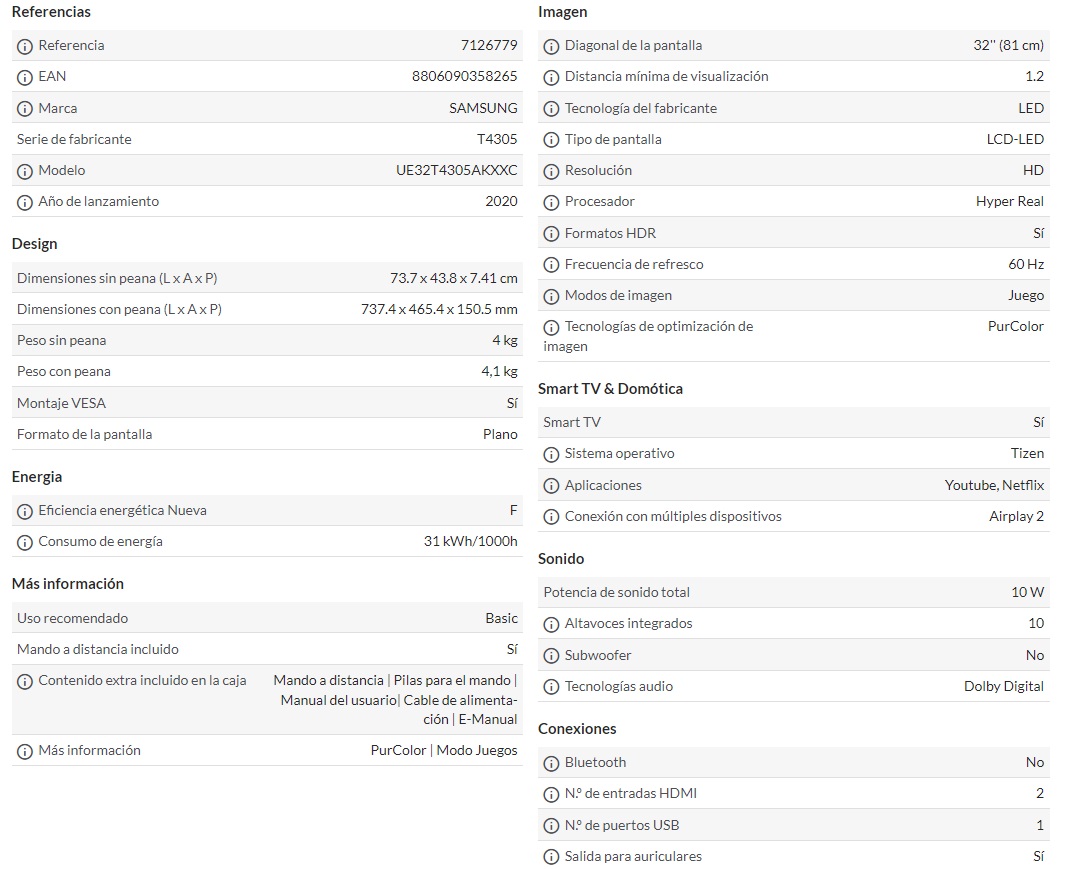This screenshot has width=1068, height=869.
Task: Show info for Formatos HDR
Action: (551, 234)
